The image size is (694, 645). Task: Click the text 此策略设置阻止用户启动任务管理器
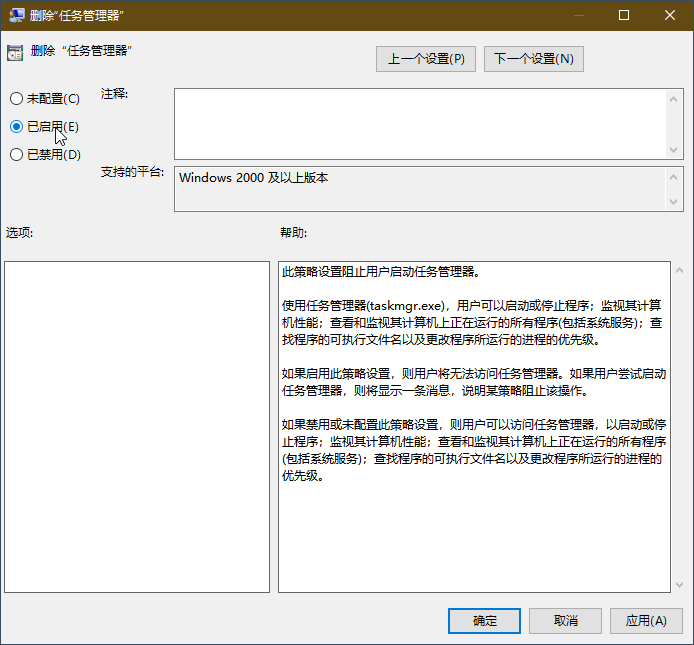click(x=381, y=271)
